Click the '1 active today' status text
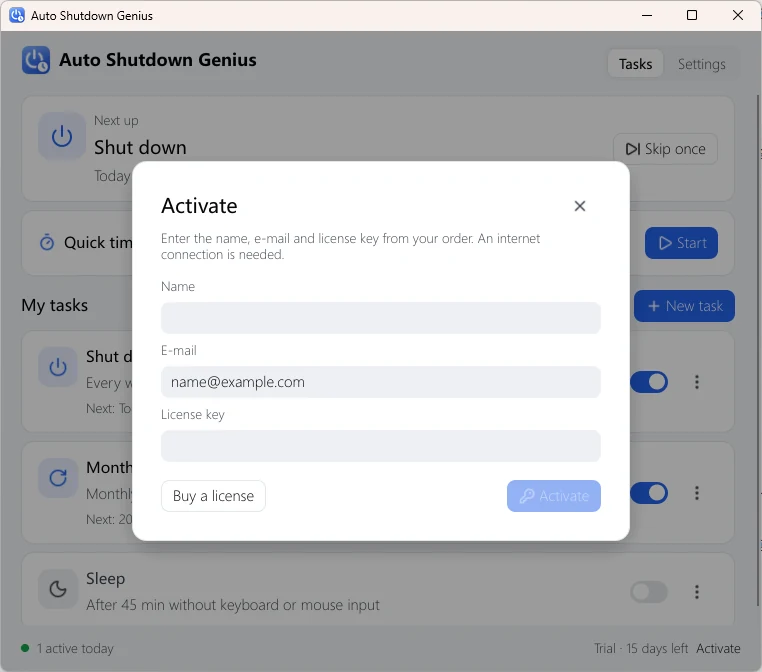 75,649
